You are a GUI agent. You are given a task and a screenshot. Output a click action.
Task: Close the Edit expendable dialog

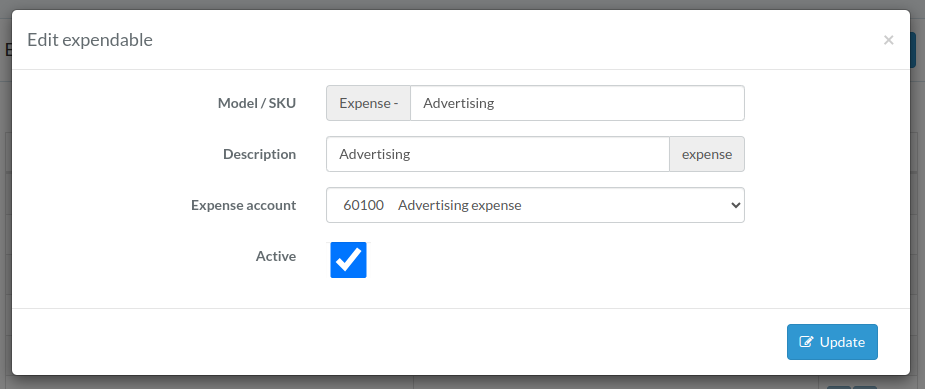(x=888, y=40)
